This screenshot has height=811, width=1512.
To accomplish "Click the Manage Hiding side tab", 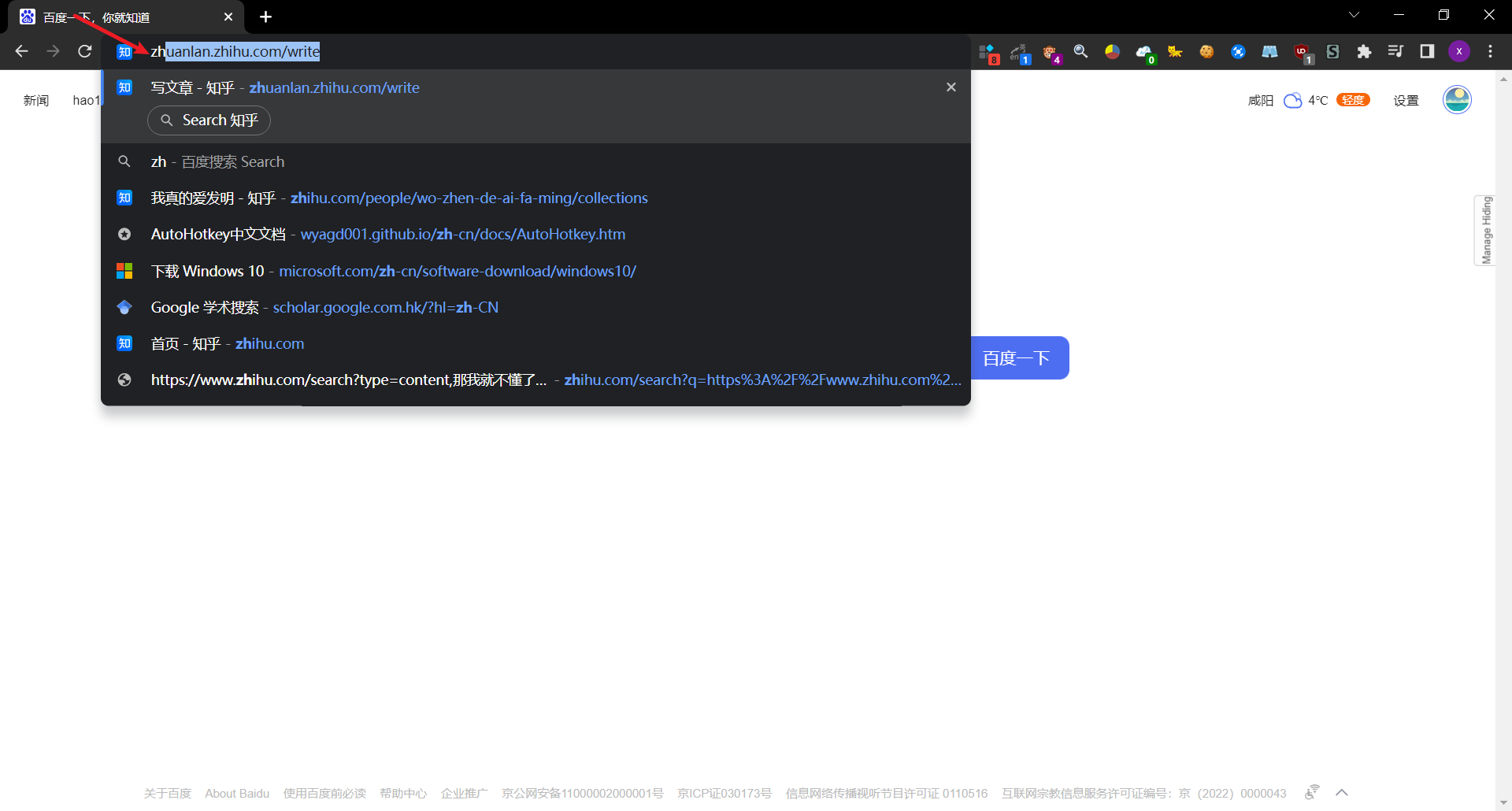I will point(1485,230).
